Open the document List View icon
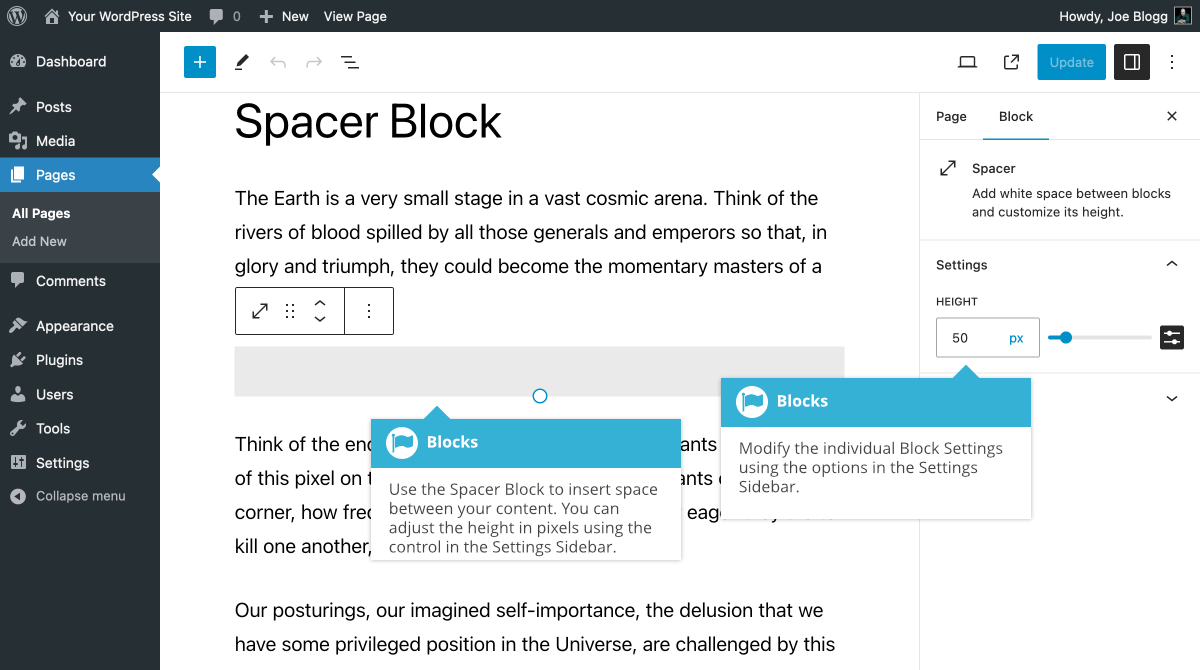1200x670 pixels. [350, 62]
